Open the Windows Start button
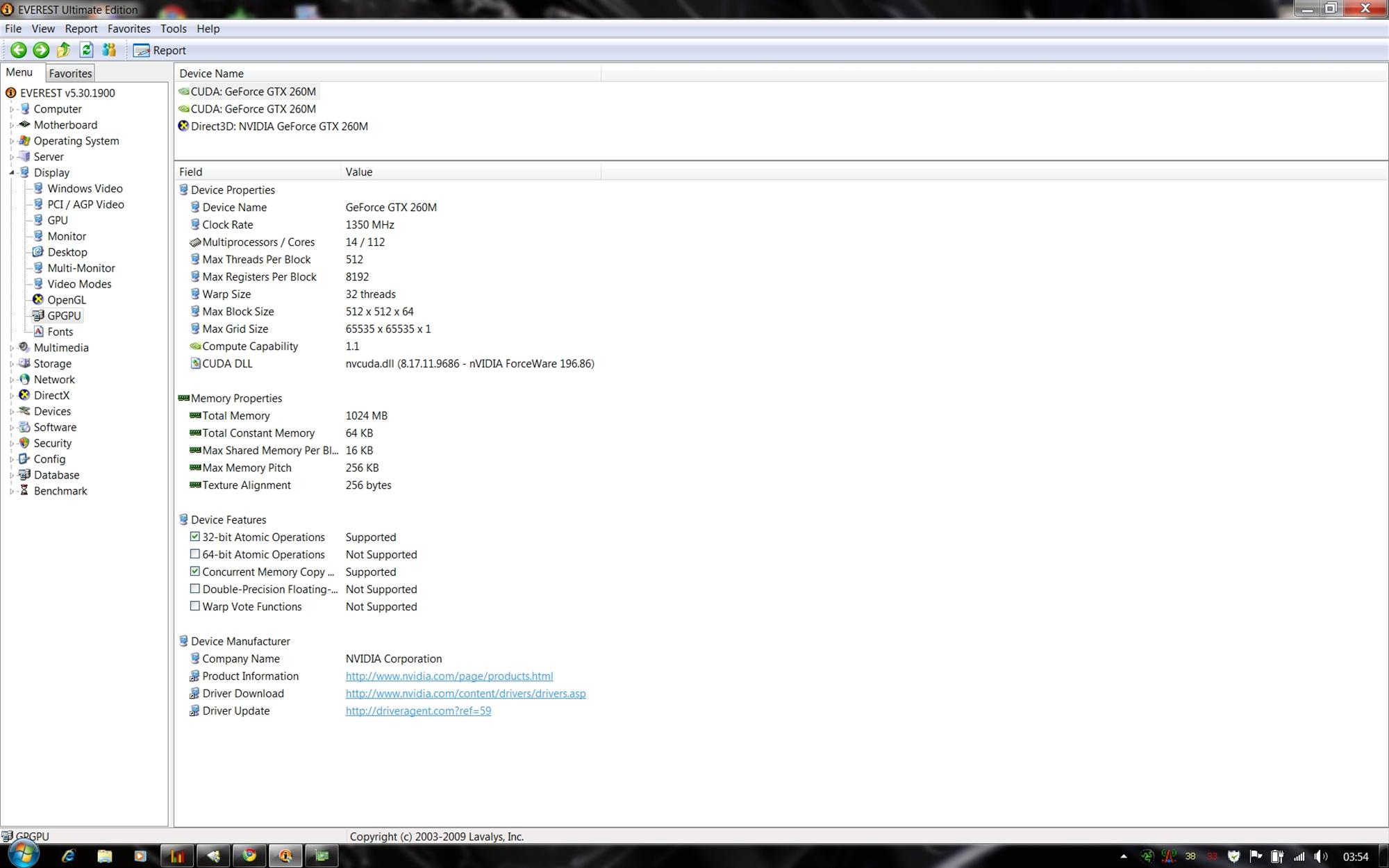 point(22,854)
